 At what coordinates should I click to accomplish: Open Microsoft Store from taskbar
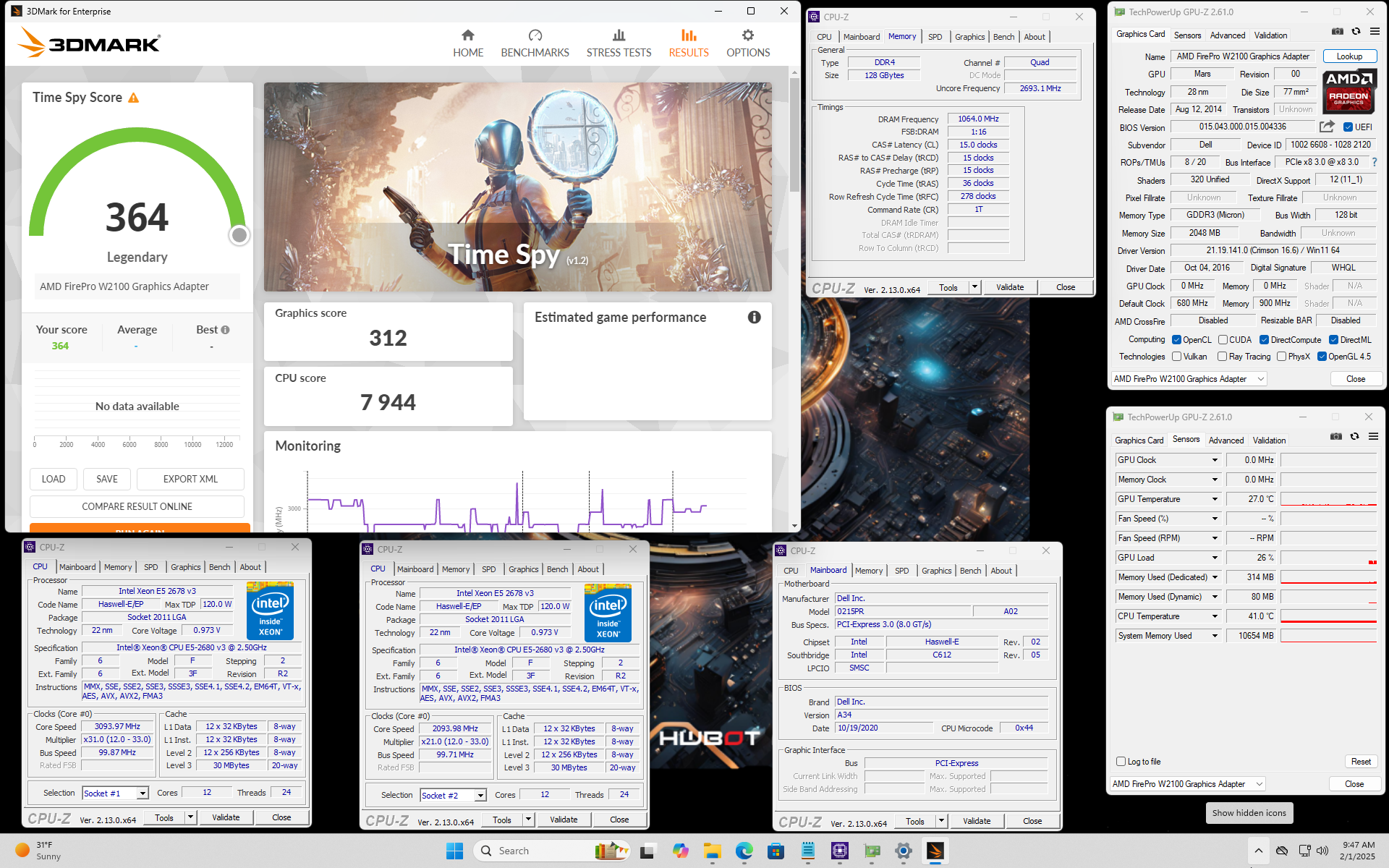(776, 851)
